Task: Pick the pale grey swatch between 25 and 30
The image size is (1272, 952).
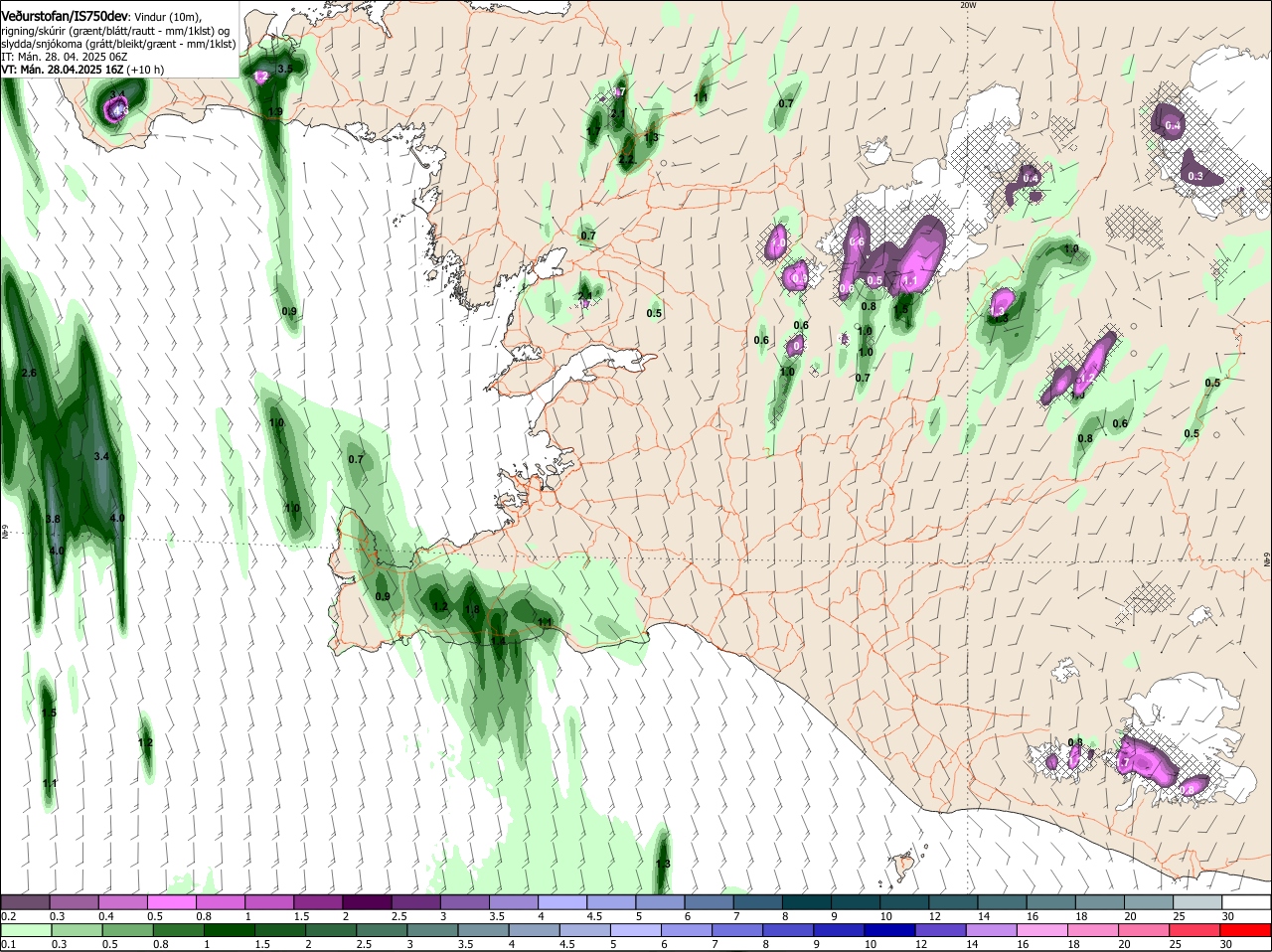Action: coord(1195,902)
